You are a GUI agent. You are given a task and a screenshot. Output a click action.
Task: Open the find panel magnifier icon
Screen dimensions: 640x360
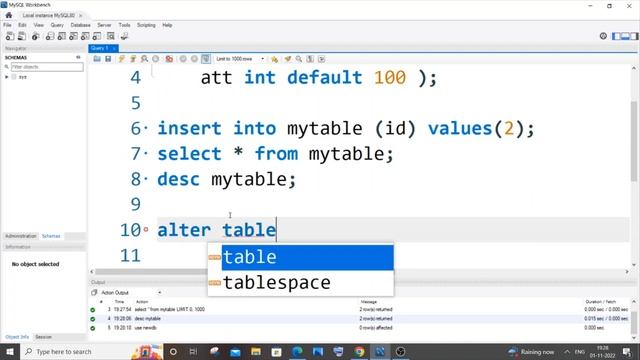[x=299, y=59]
